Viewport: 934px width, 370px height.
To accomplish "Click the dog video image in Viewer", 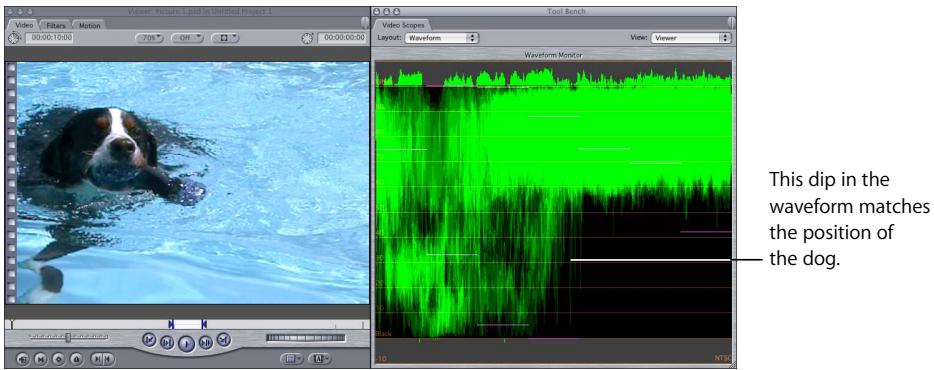I will pos(193,183).
